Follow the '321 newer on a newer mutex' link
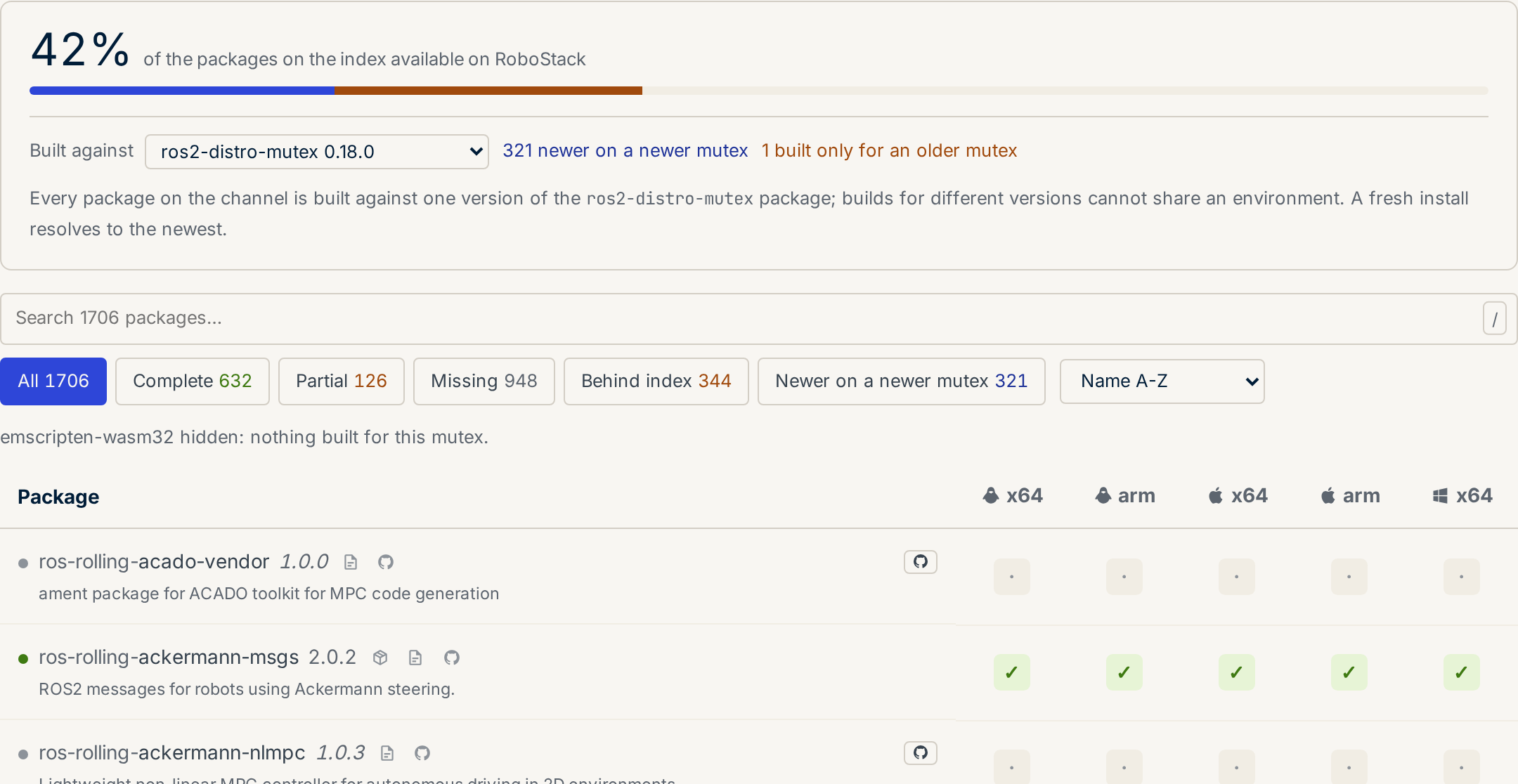Viewport: 1518px width, 784px height. 625,151
